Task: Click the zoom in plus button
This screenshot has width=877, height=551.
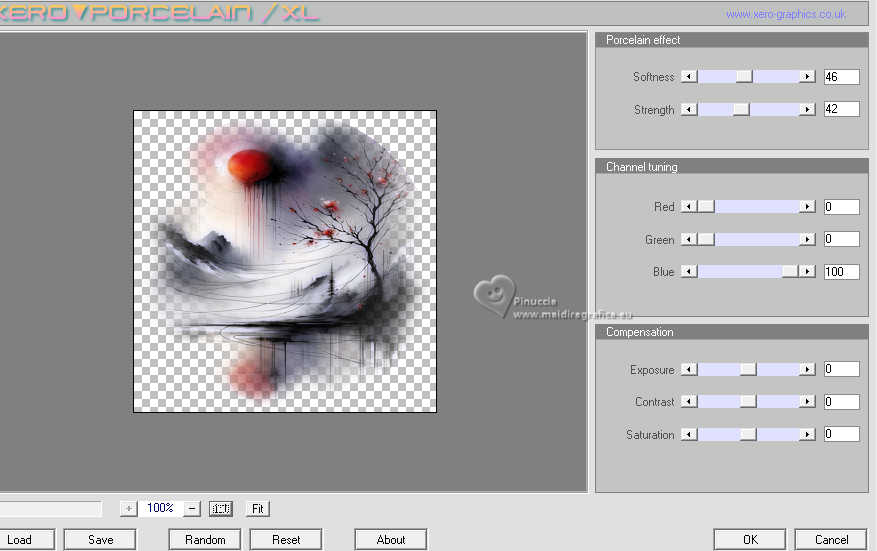Action: [129, 508]
